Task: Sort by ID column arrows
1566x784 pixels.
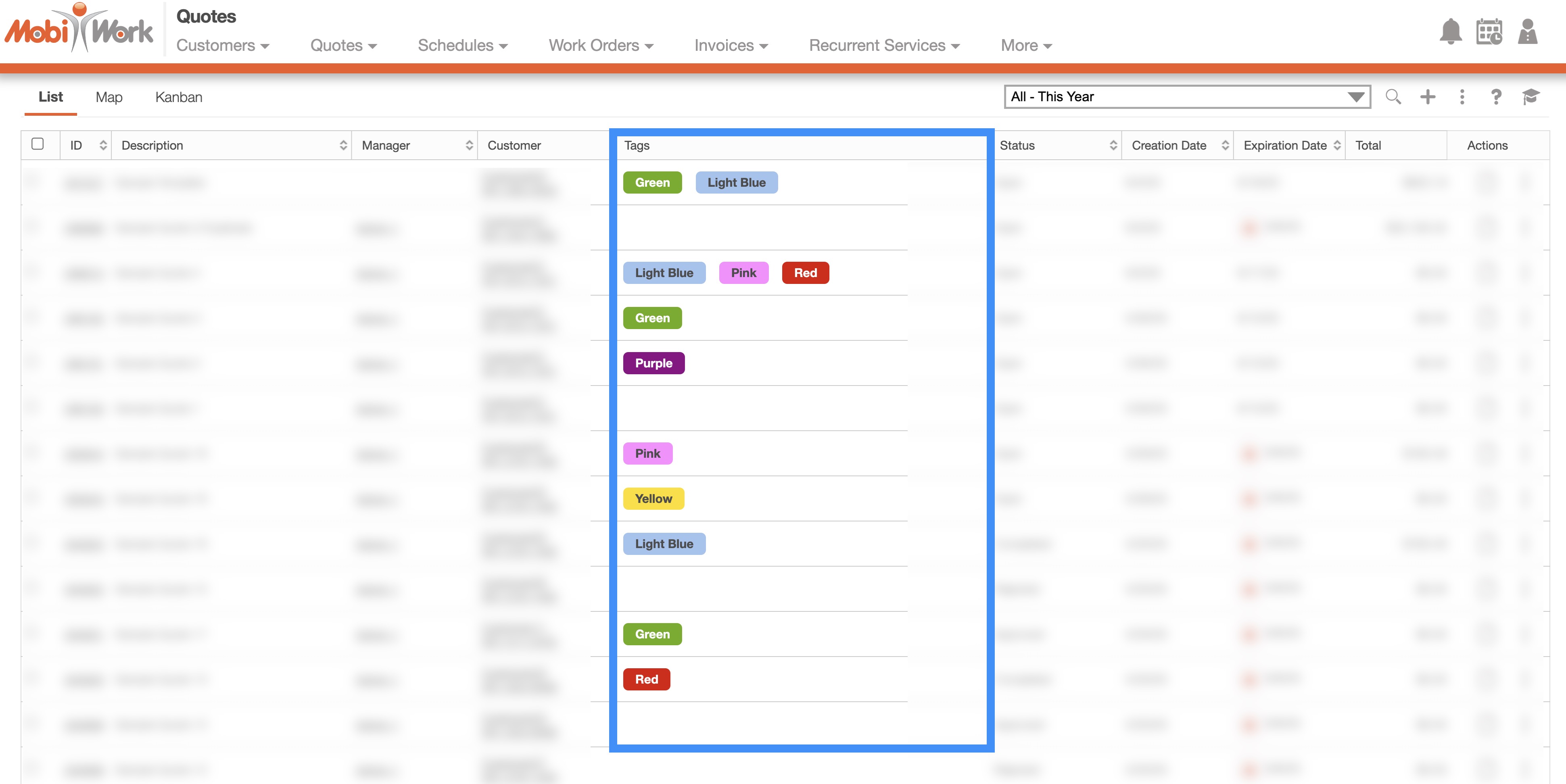Action: [x=103, y=145]
